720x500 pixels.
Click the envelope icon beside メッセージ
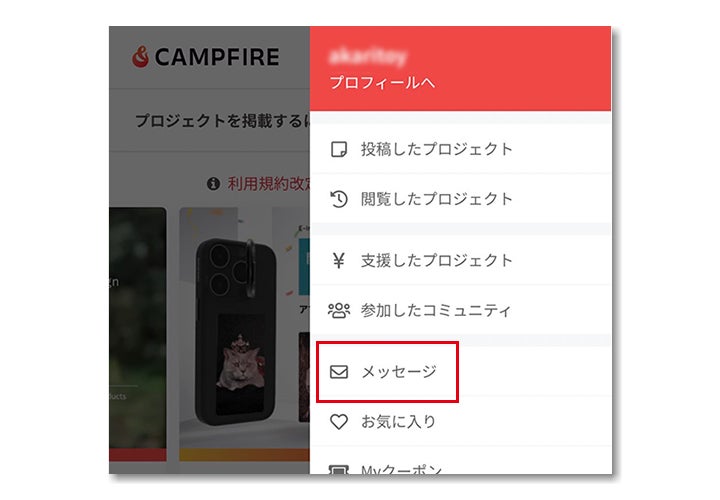339,371
